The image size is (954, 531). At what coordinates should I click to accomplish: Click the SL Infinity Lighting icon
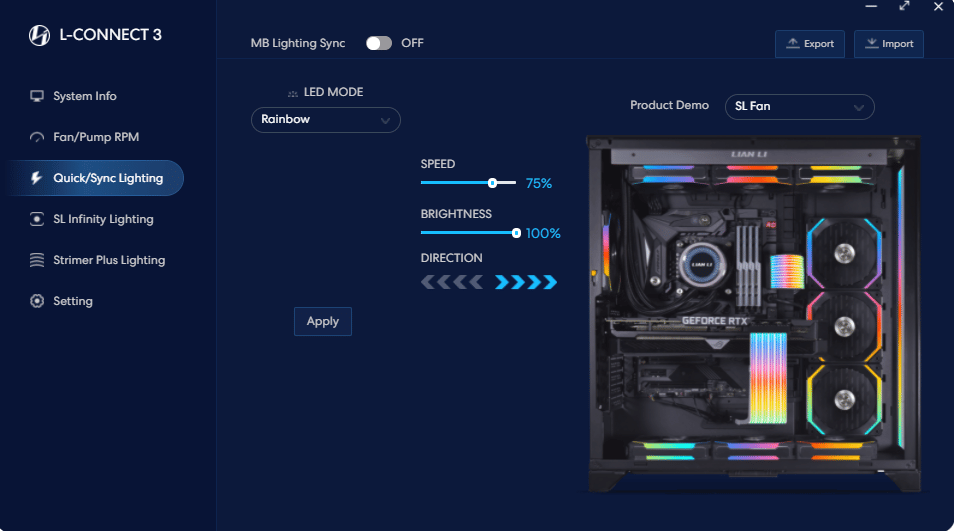37,219
